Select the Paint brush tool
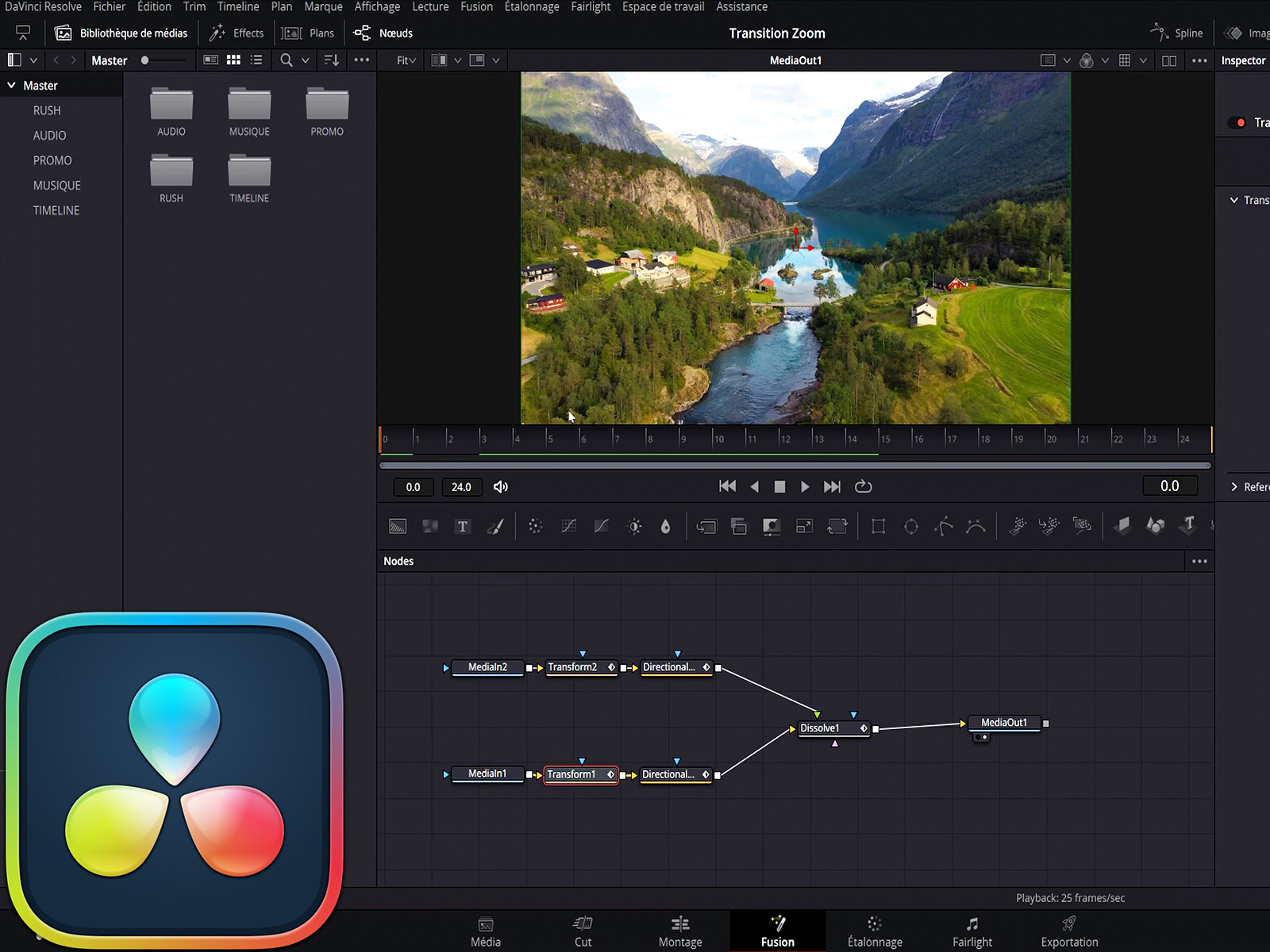 495,527
